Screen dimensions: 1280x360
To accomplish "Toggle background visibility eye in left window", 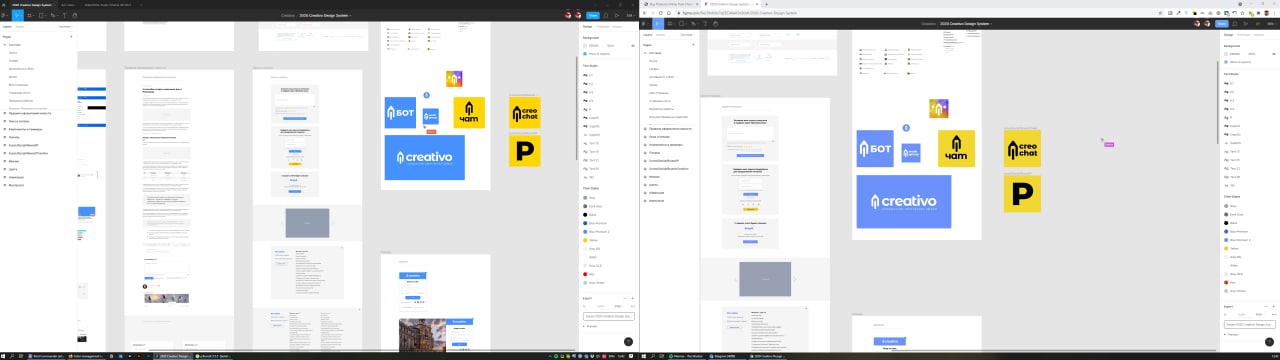I will (x=632, y=45).
